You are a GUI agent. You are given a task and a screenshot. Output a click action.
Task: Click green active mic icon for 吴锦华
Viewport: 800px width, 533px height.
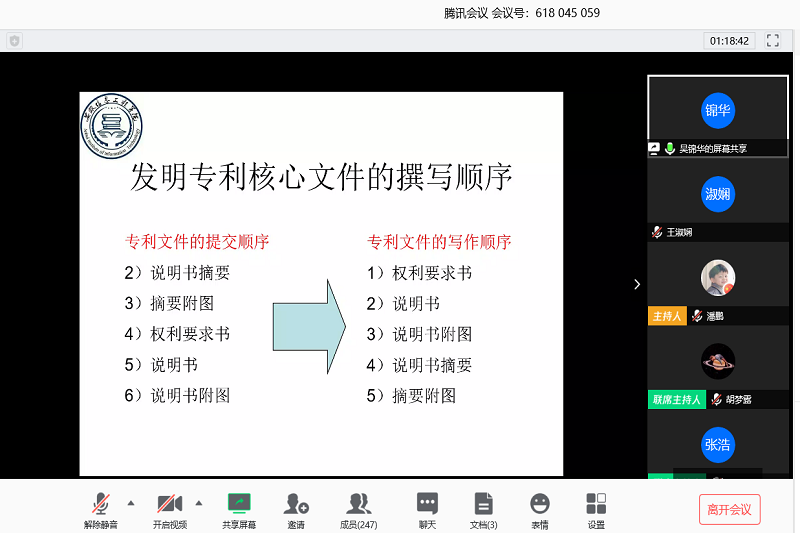(x=670, y=148)
